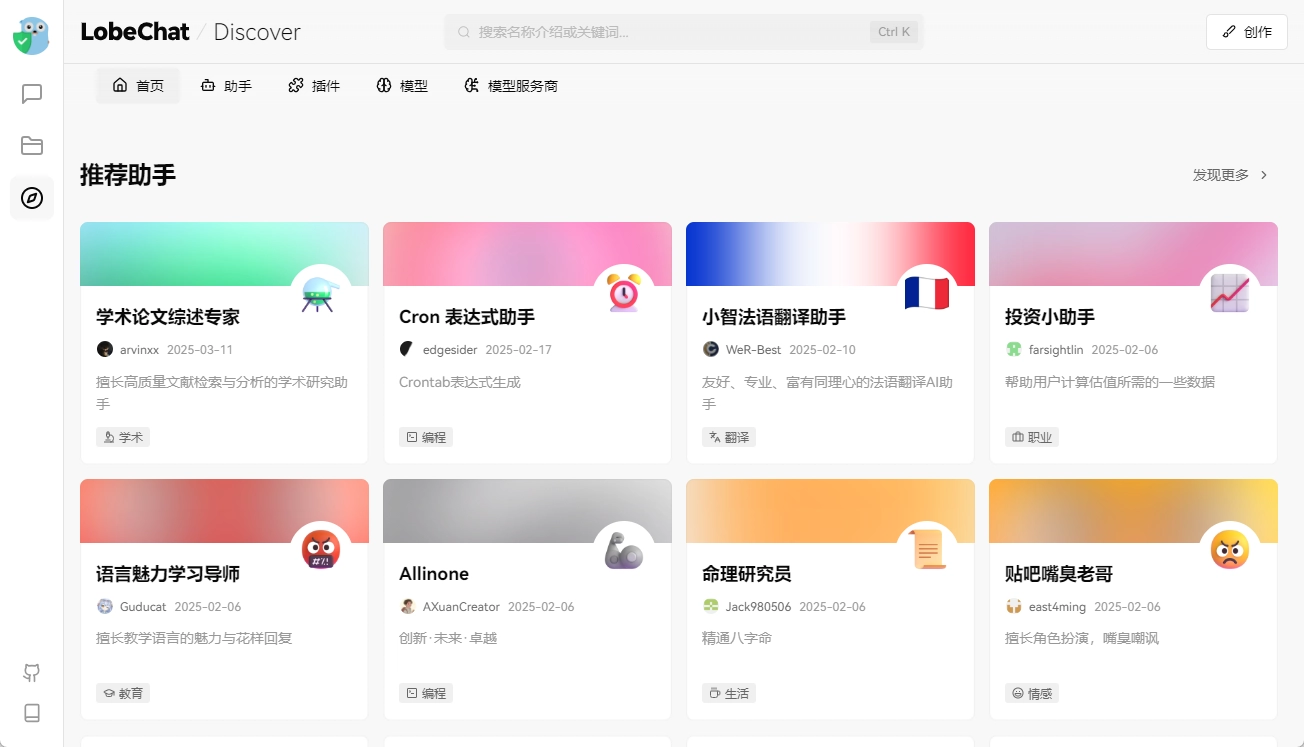Open GitHub via the sidebar icon
The image size is (1304, 747).
click(31, 673)
